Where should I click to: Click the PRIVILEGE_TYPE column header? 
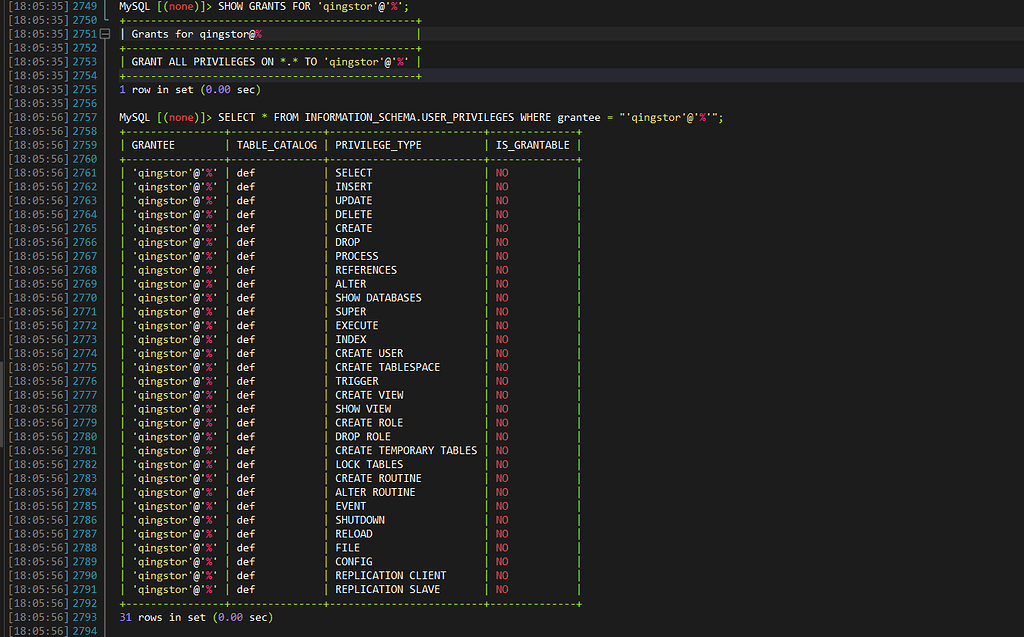coord(378,145)
